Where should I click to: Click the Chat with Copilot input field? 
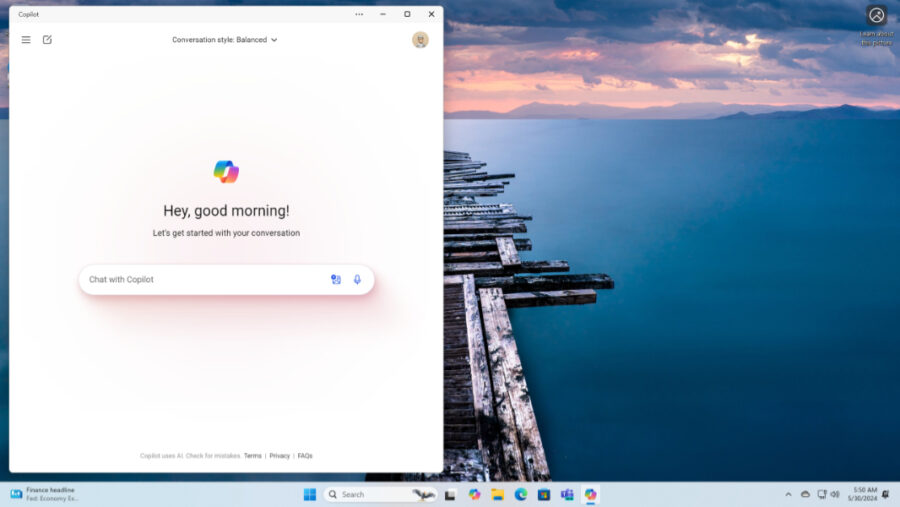[x=200, y=280]
